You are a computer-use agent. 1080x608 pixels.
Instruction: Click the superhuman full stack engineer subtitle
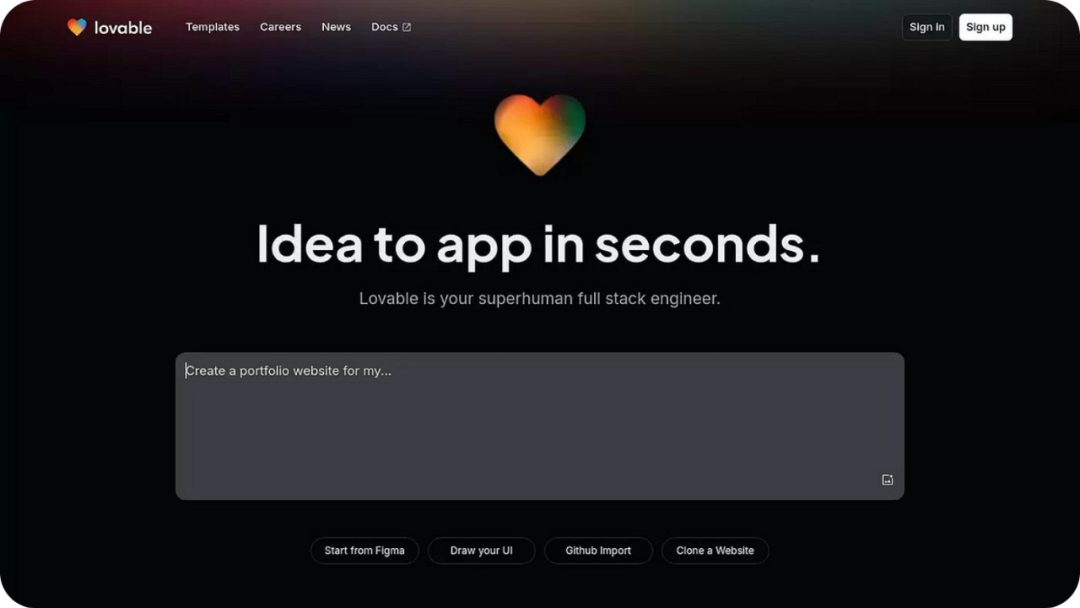539,298
